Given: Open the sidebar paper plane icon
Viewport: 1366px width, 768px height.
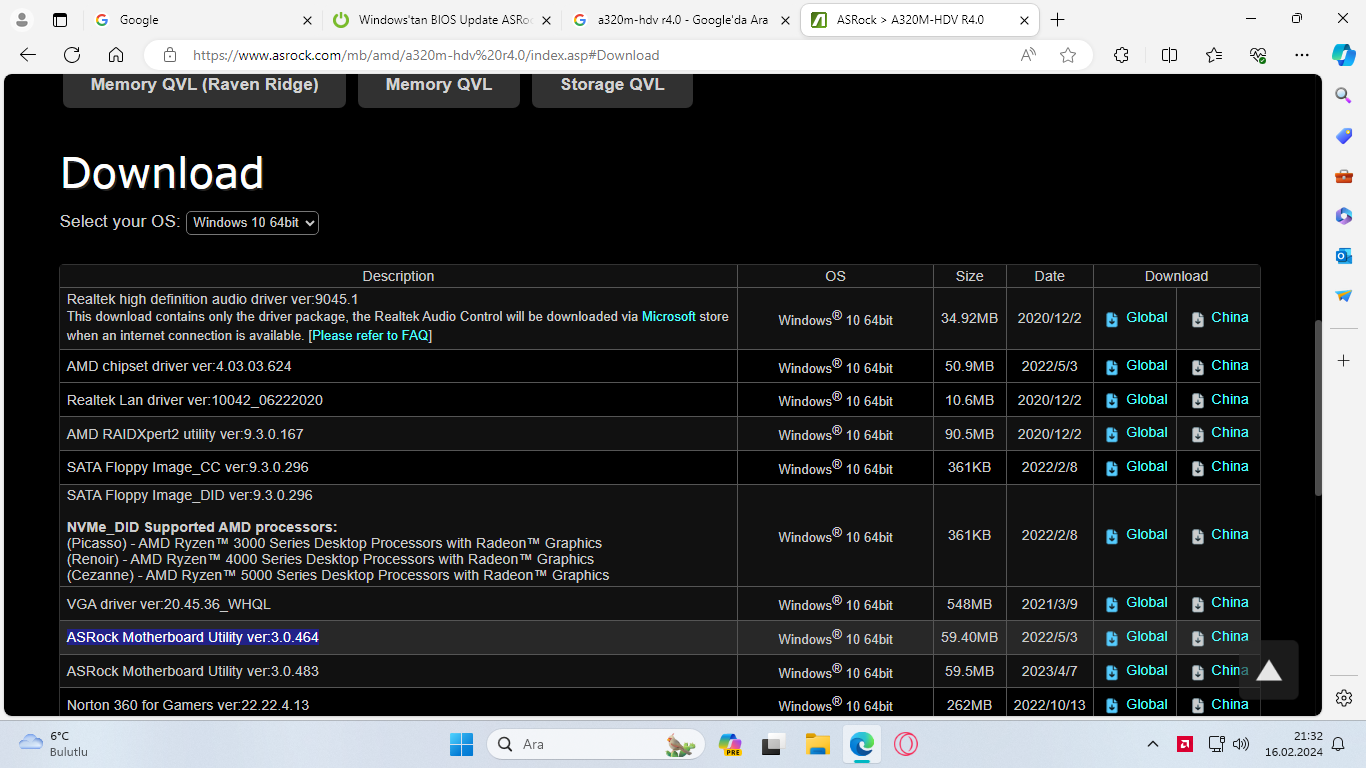Looking at the screenshot, I should pos(1344,296).
